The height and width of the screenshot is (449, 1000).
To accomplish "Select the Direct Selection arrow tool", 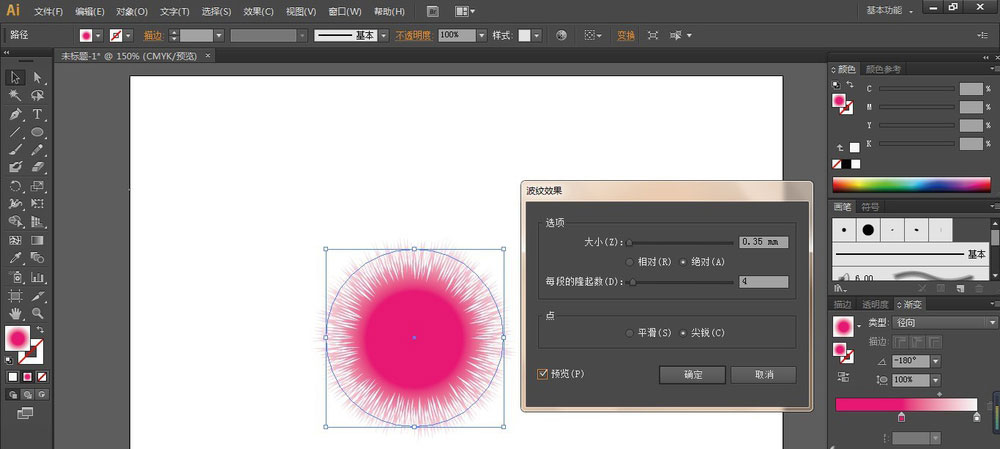I will pos(37,77).
